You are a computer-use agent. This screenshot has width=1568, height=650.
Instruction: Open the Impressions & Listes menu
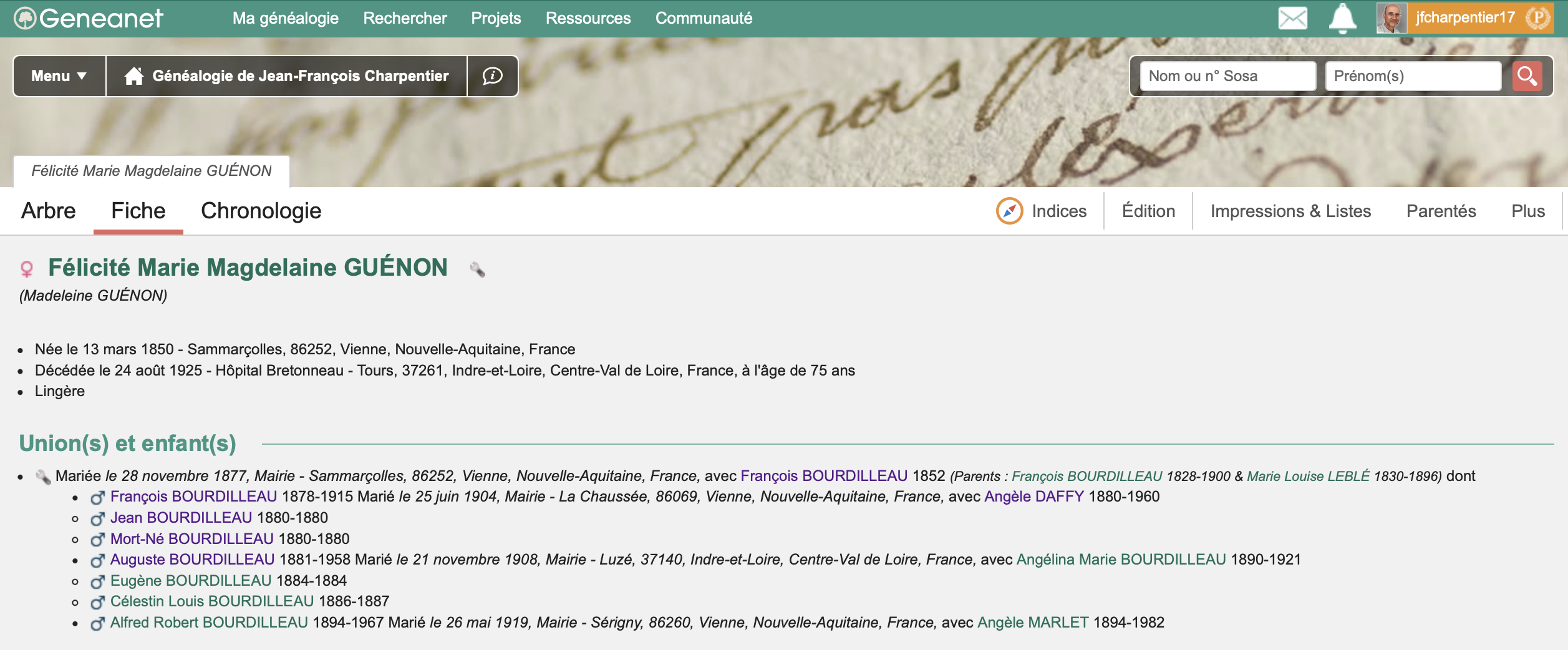(1290, 211)
